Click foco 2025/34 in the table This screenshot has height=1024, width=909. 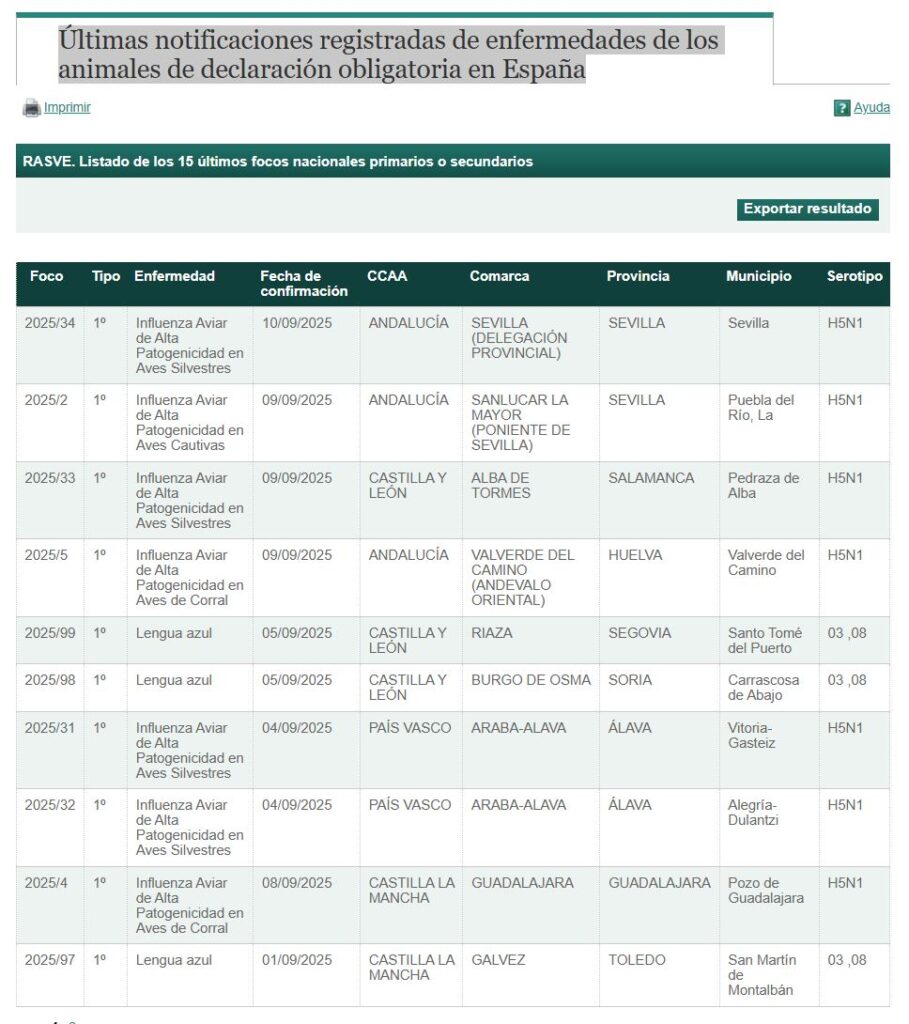coord(50,323)
